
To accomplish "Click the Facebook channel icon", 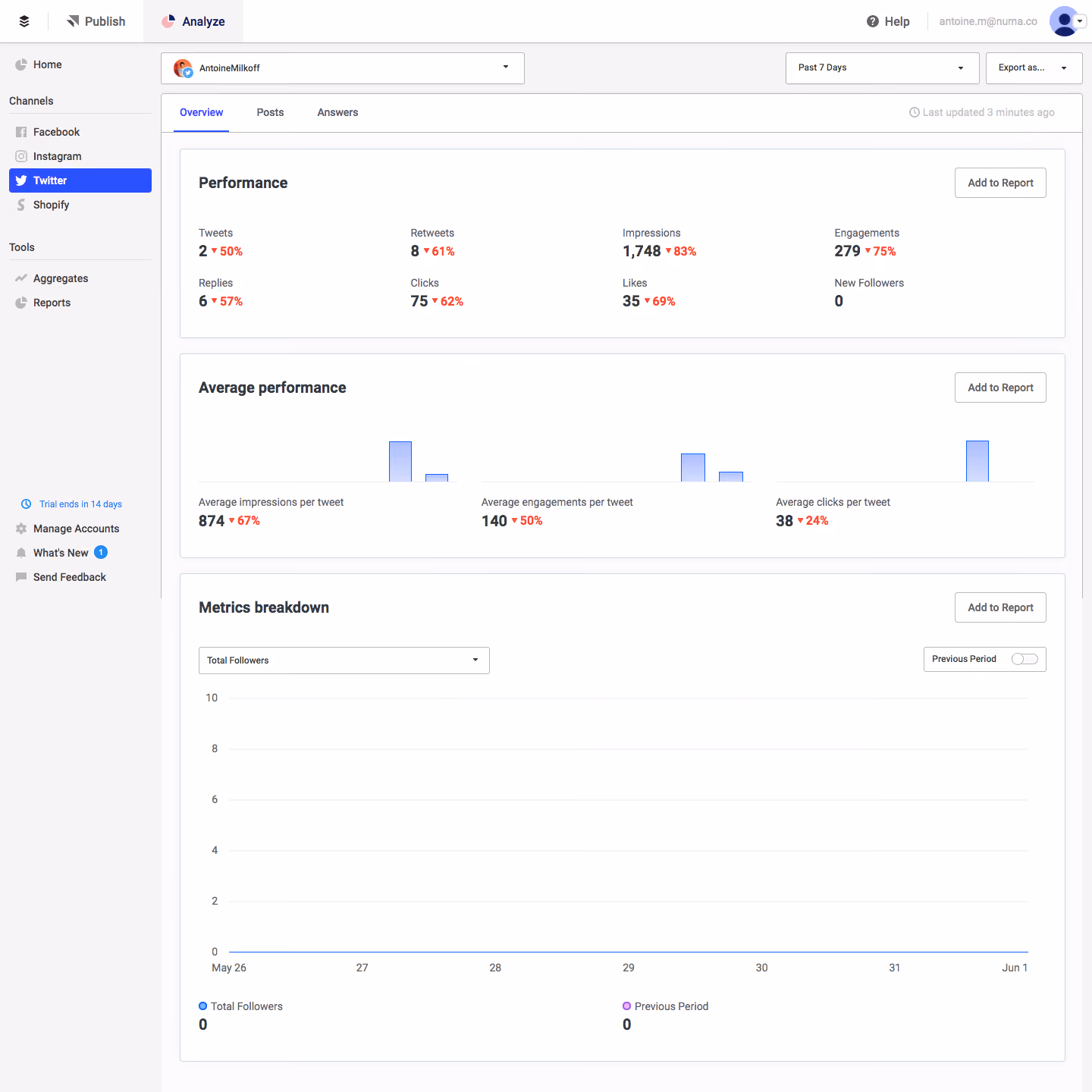I will [21, 132].
